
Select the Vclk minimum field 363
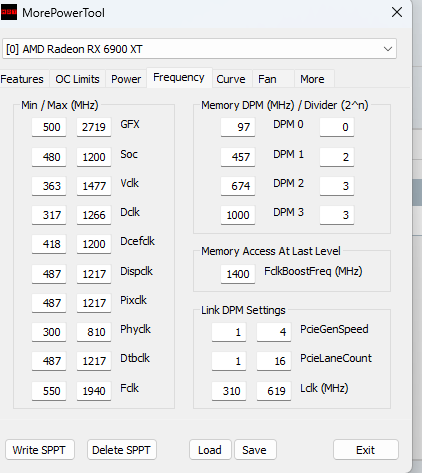click(49, 186)
